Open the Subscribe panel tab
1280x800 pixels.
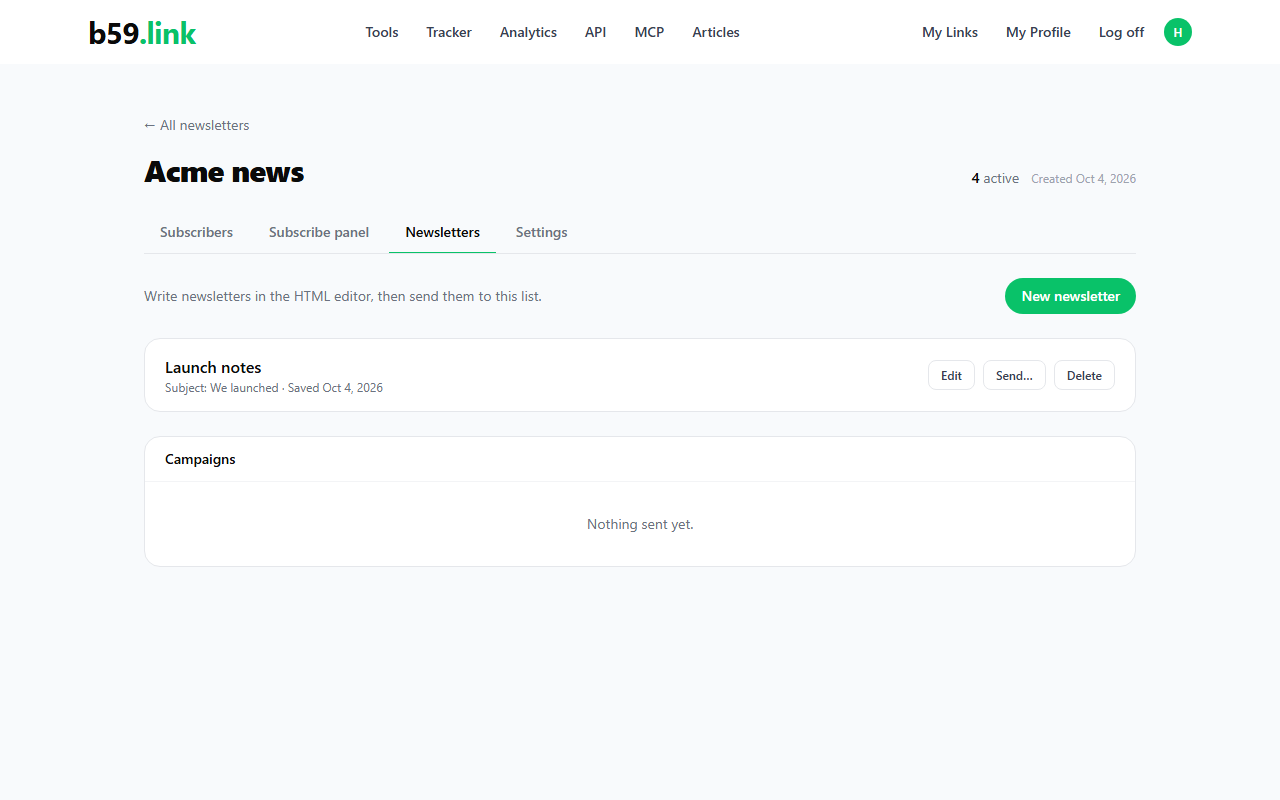click(319, 232)
